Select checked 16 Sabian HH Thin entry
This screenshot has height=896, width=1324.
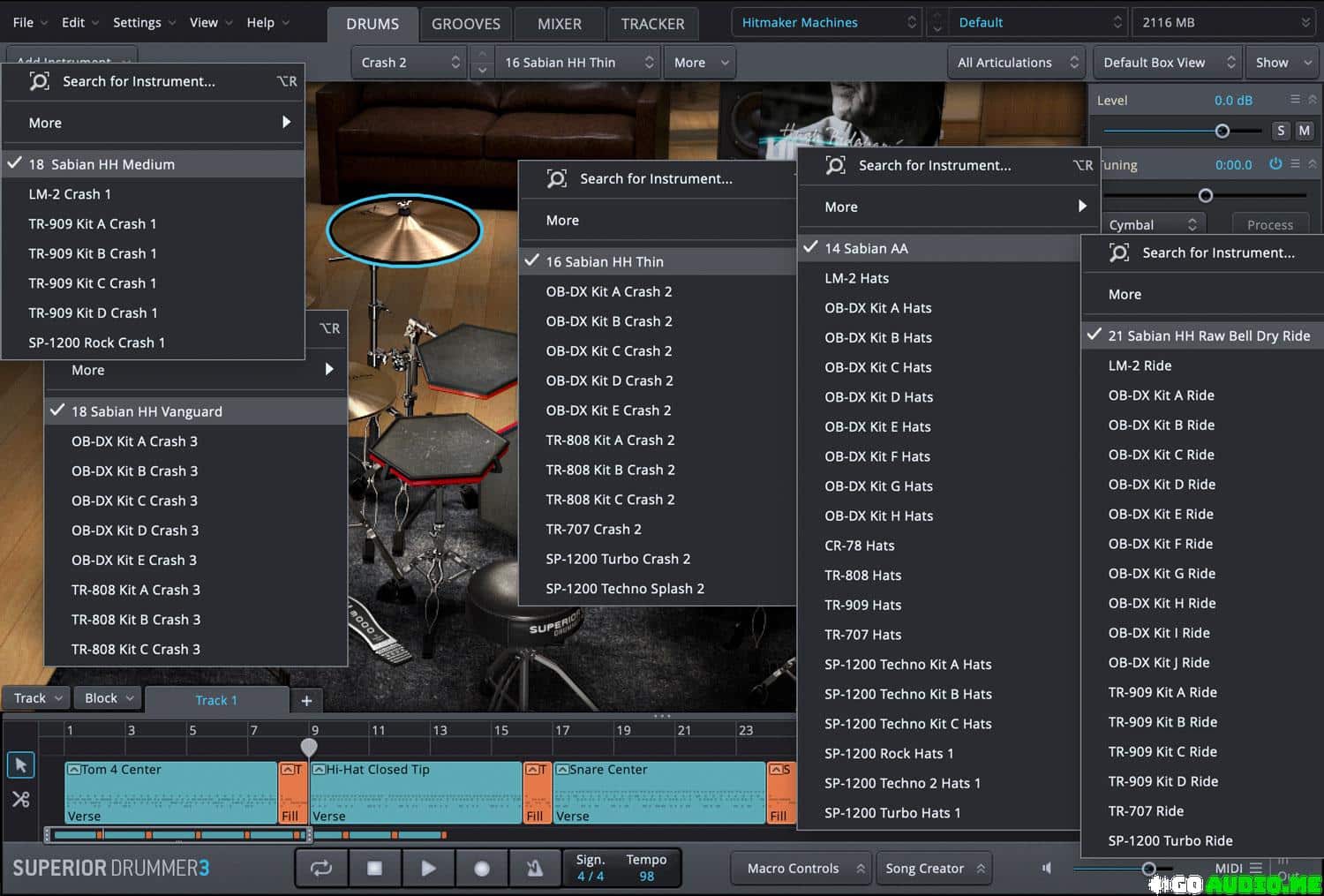coord(658,261)
